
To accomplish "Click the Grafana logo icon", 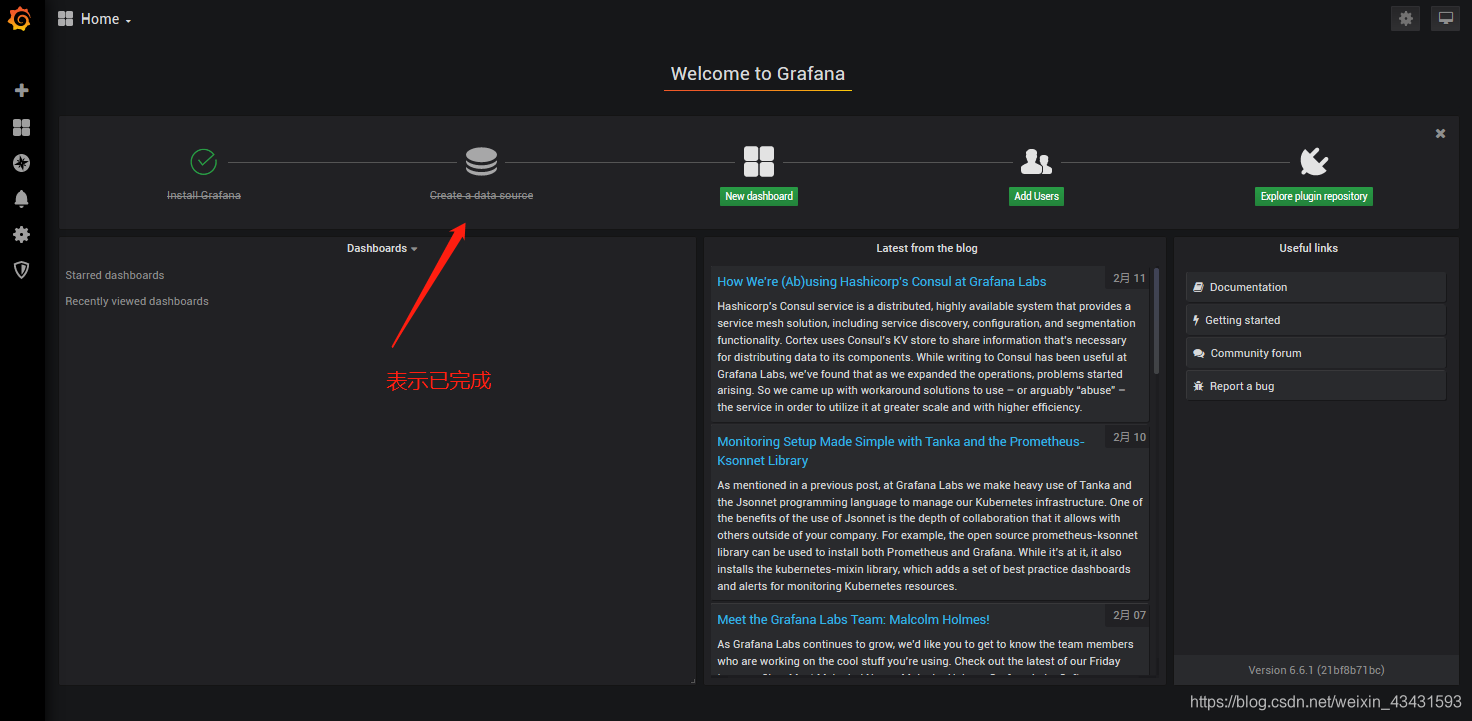I will click(x=20, y=19).
